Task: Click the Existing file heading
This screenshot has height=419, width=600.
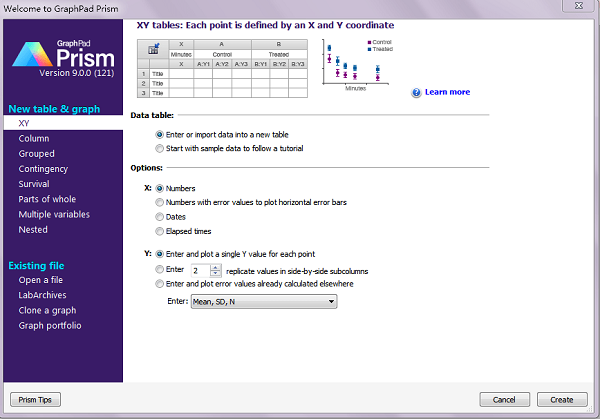Action: [x=36, y=266]
